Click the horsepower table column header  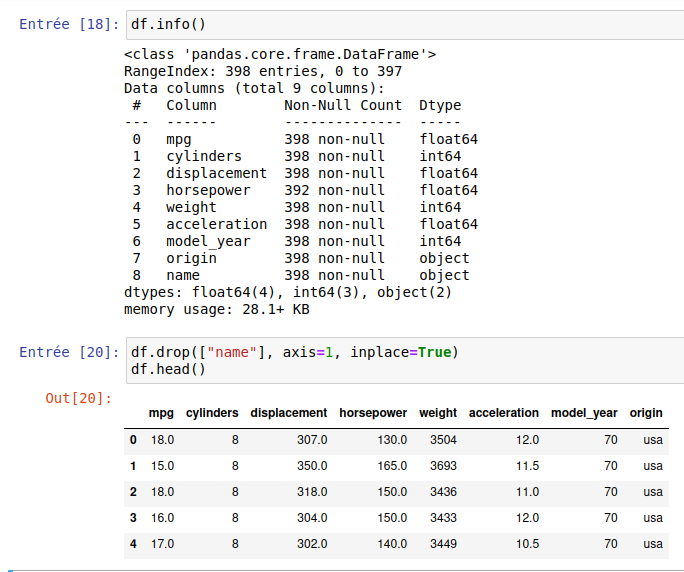[x=373, y=413]
